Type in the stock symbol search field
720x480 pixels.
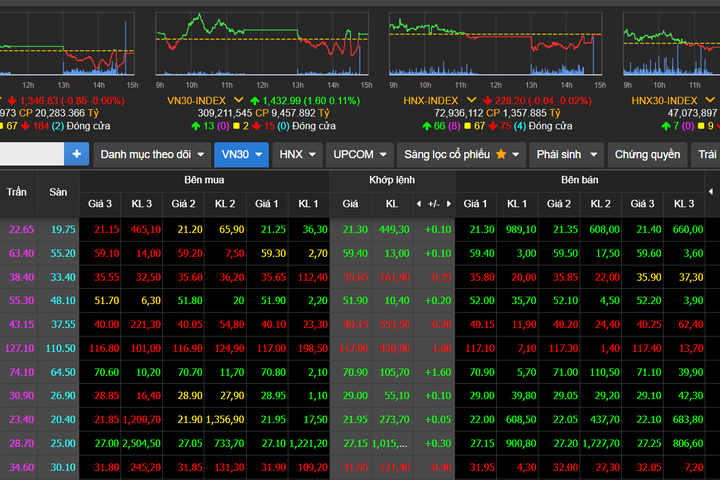[31, 154]
